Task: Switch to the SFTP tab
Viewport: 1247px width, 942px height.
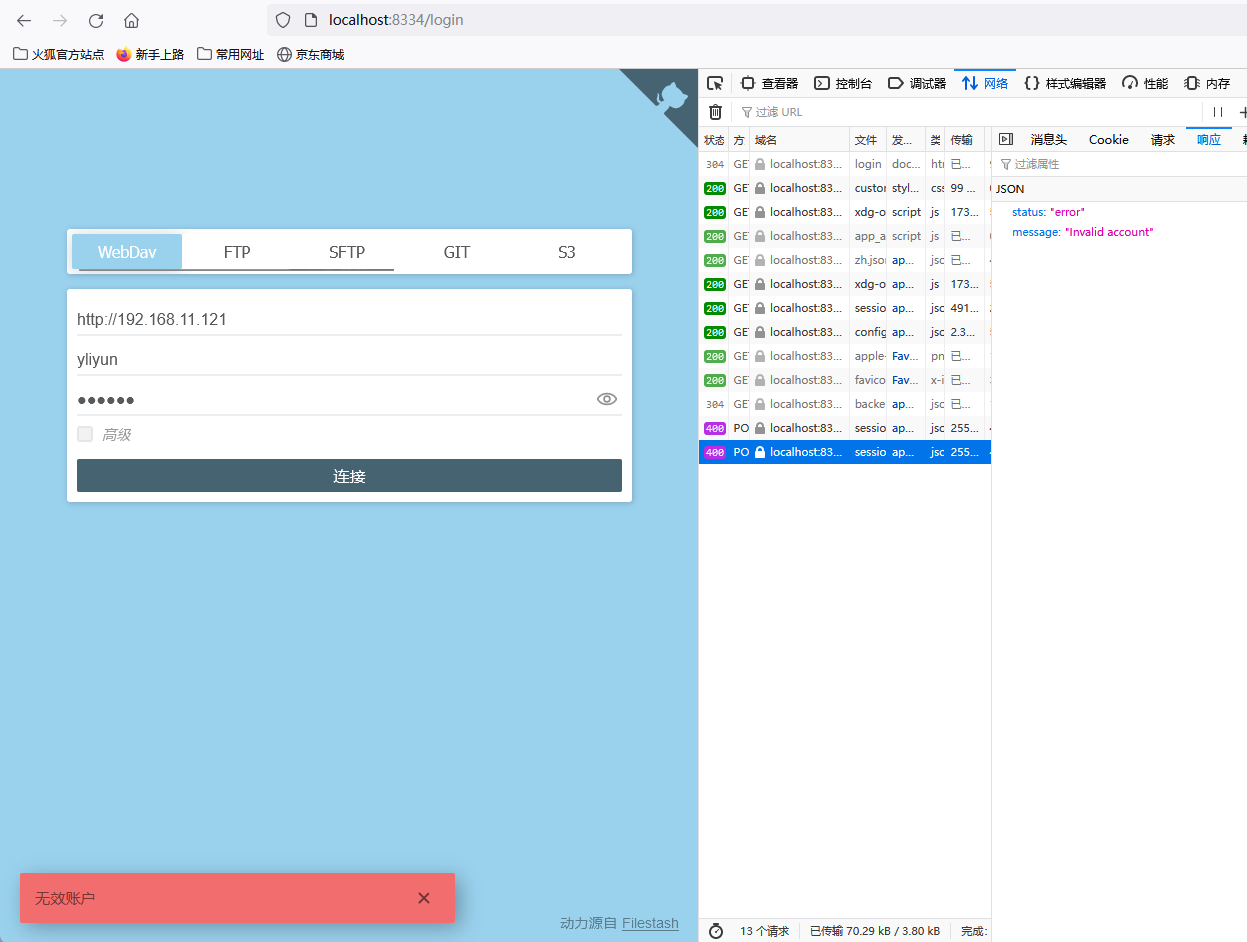Action: pyautogui.click(x=347, y=252)
